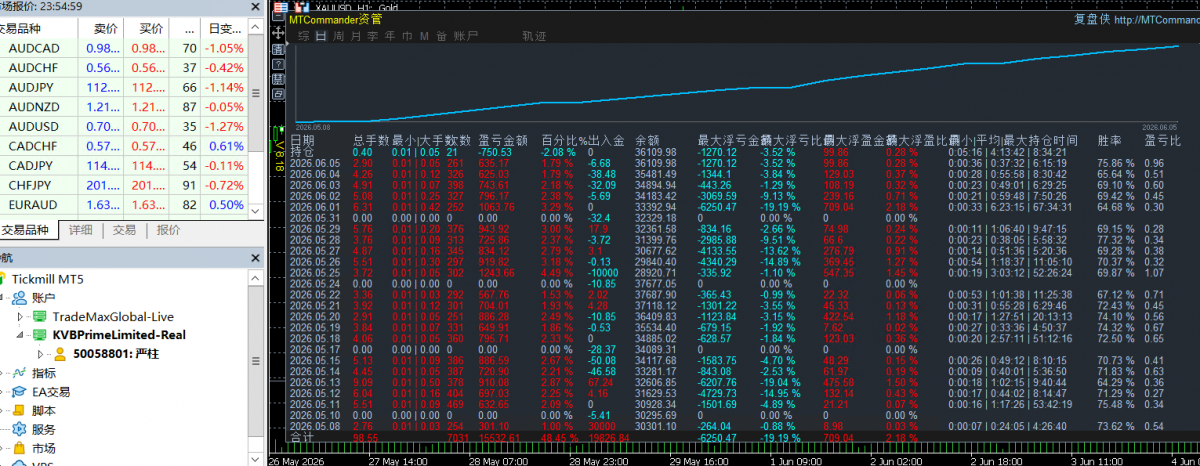The width and height of the screenshot is (1200, 466).
Task: Click the TradeMaxGlobal-Live server icon
Action: [40, 316]
